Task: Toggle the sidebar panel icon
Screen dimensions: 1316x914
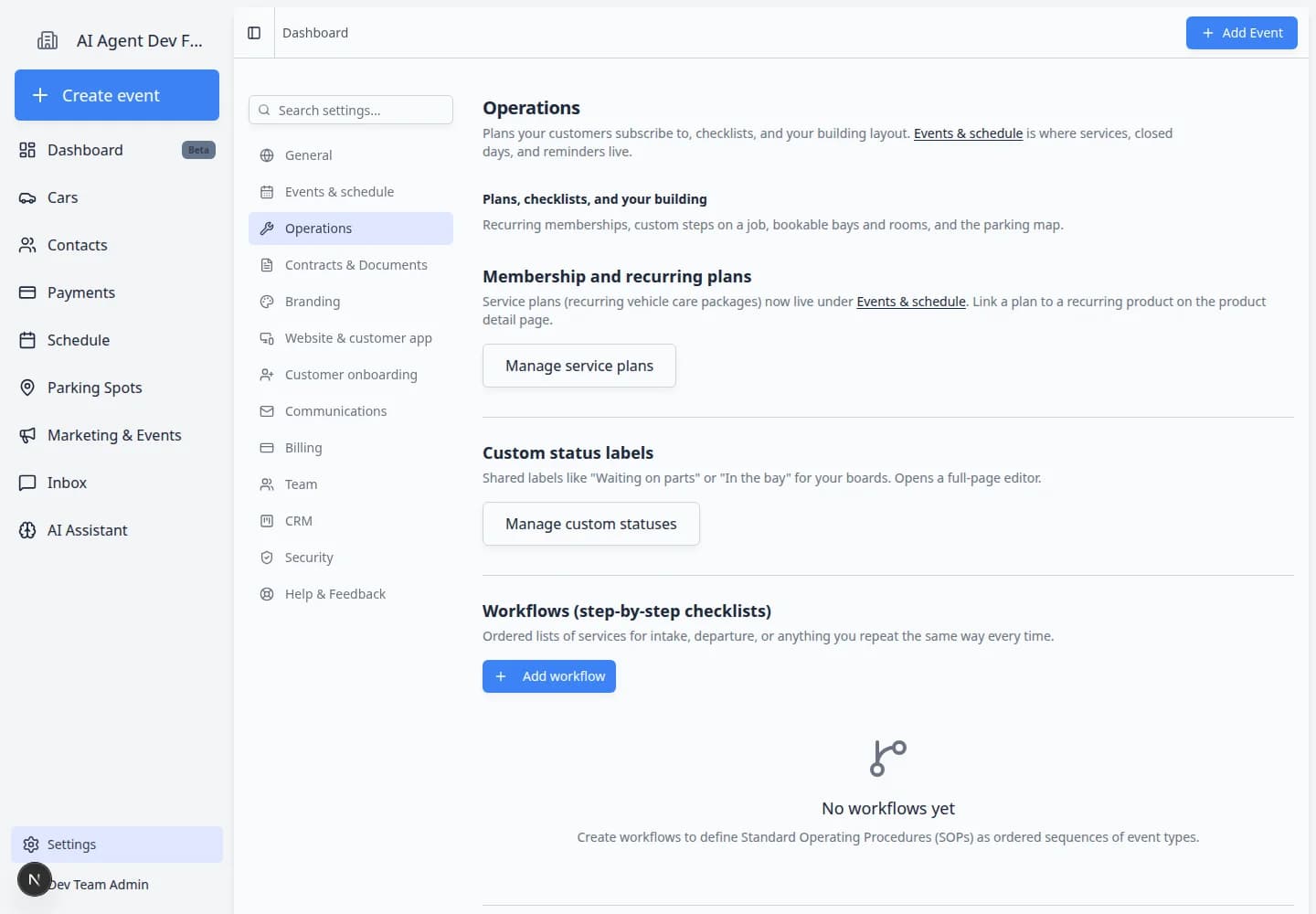Action: tap(254, 33)
